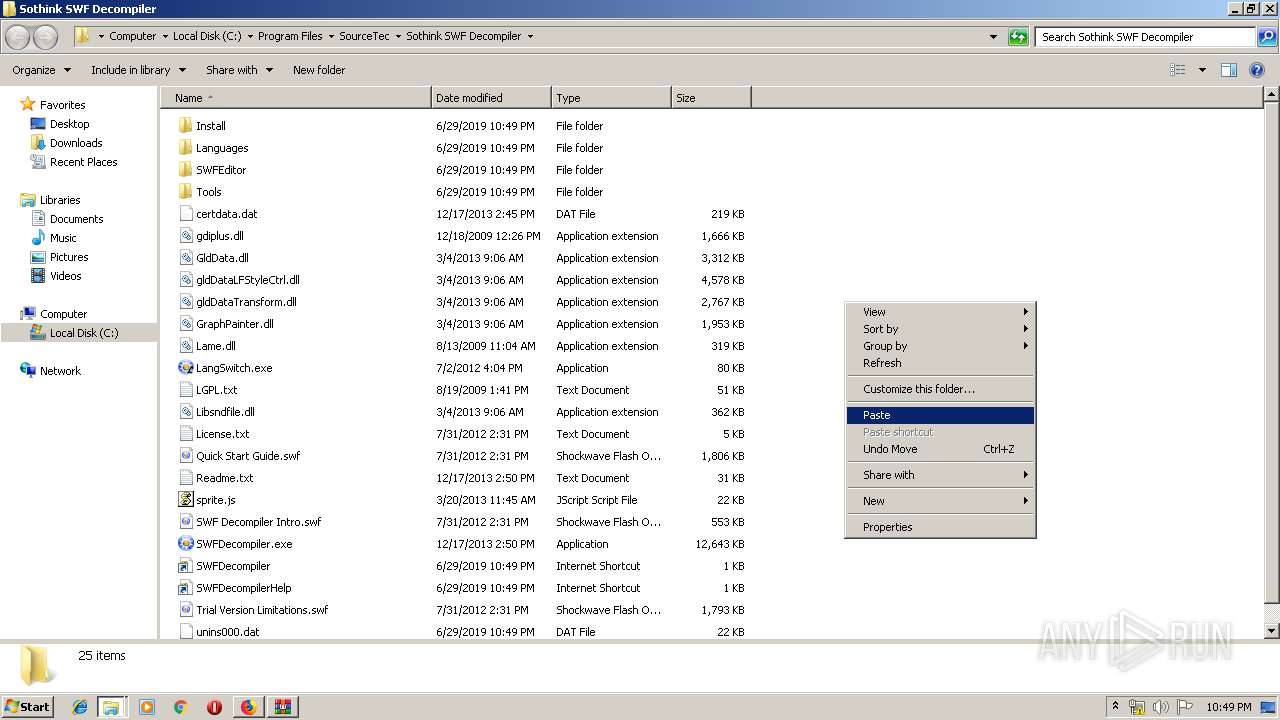Expand the SourceTec breadcrumb arrow

[x=397, y=36]
